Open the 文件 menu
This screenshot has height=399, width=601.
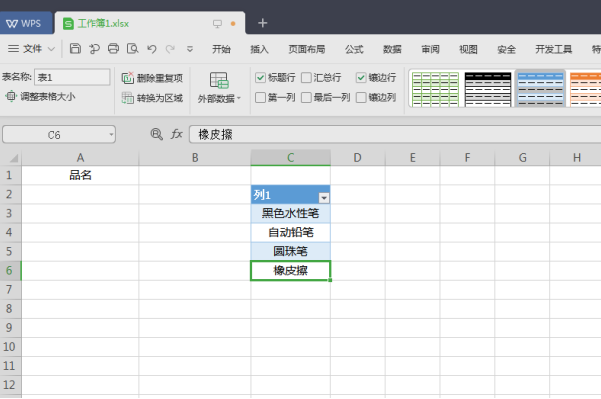pos(32,49)
